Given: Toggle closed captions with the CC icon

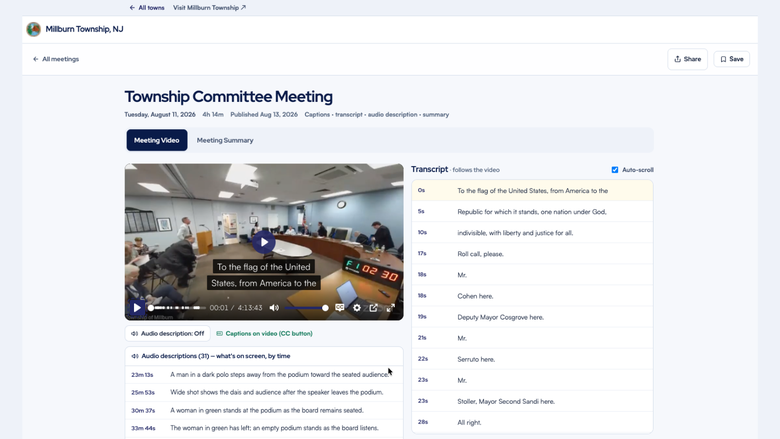Looking at the screenshot, I should (x=340, y=308).
